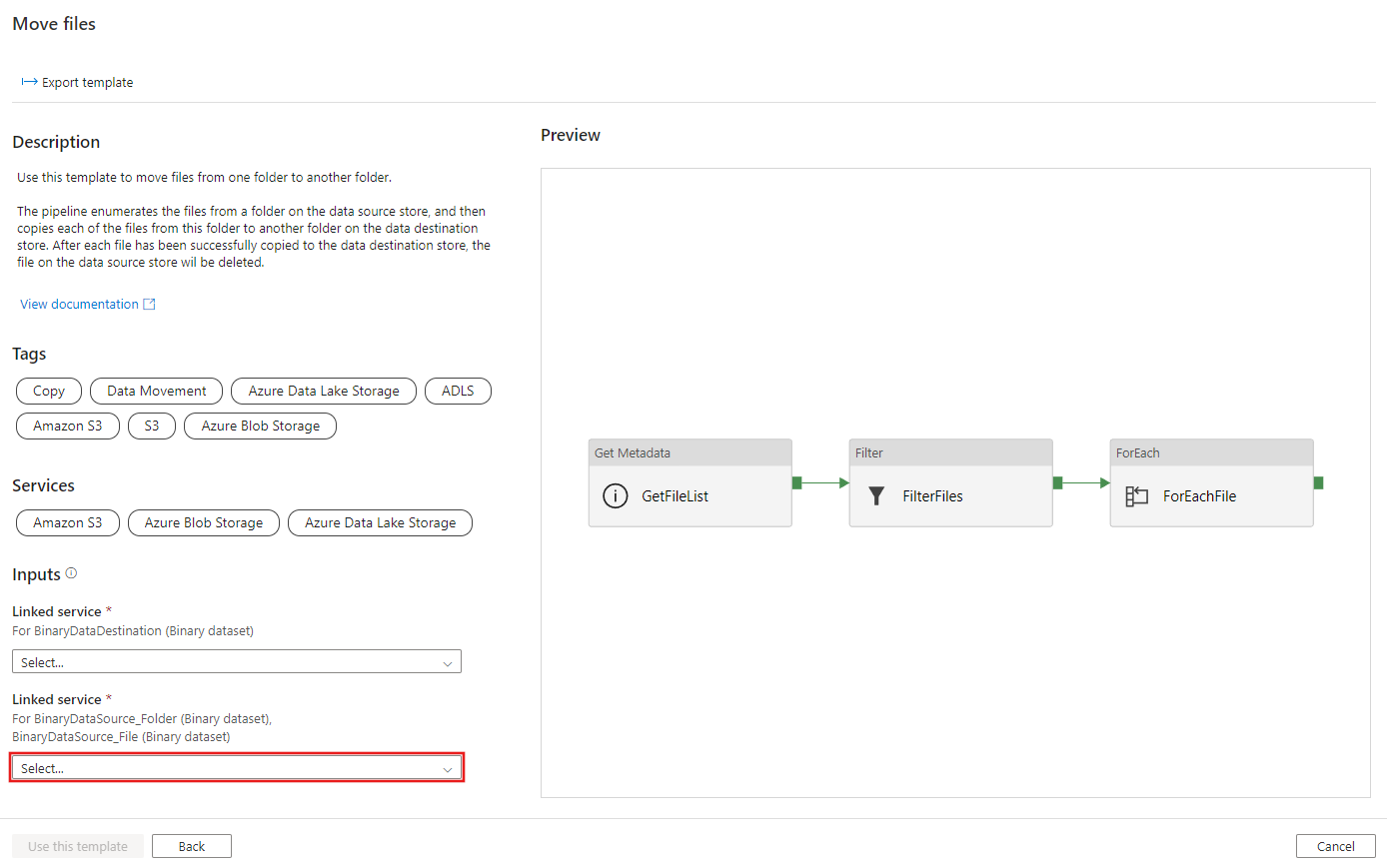
Task: Click the Export template arrow icon
Action: pyautogui.click(x=29, y=82)
